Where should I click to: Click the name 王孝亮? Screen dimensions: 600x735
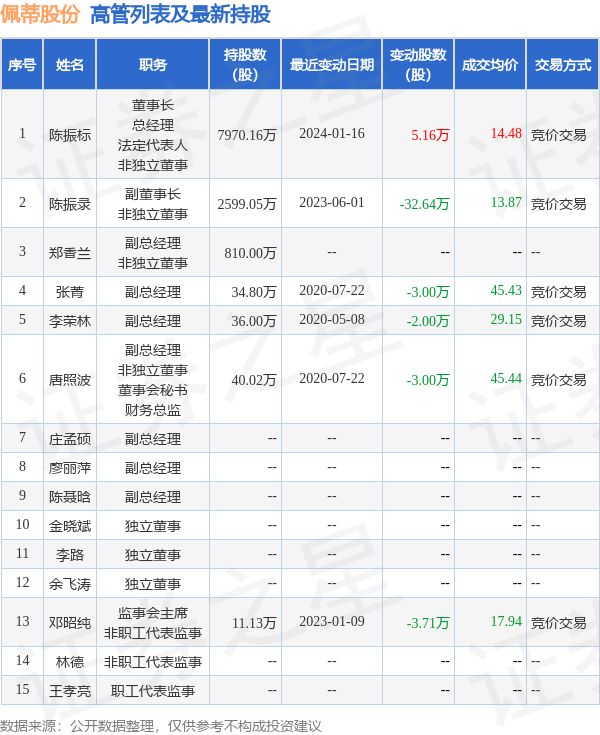click(70, 691)
